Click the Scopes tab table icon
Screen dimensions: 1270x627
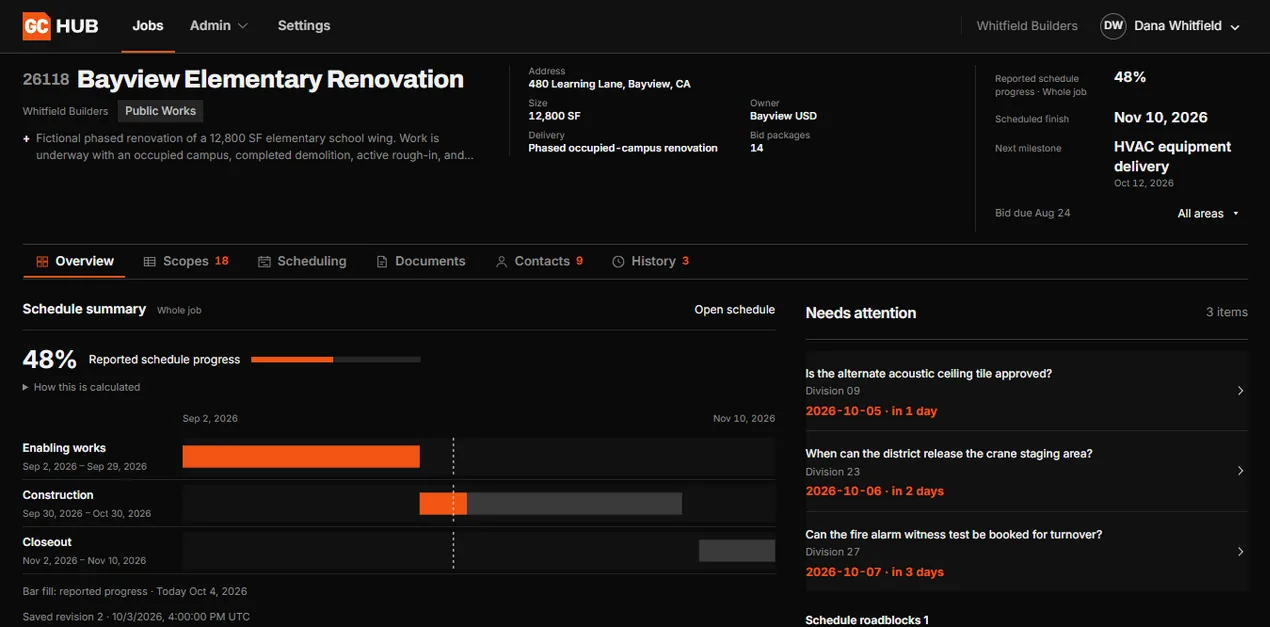pyautogui.click(x=150, y=261)
